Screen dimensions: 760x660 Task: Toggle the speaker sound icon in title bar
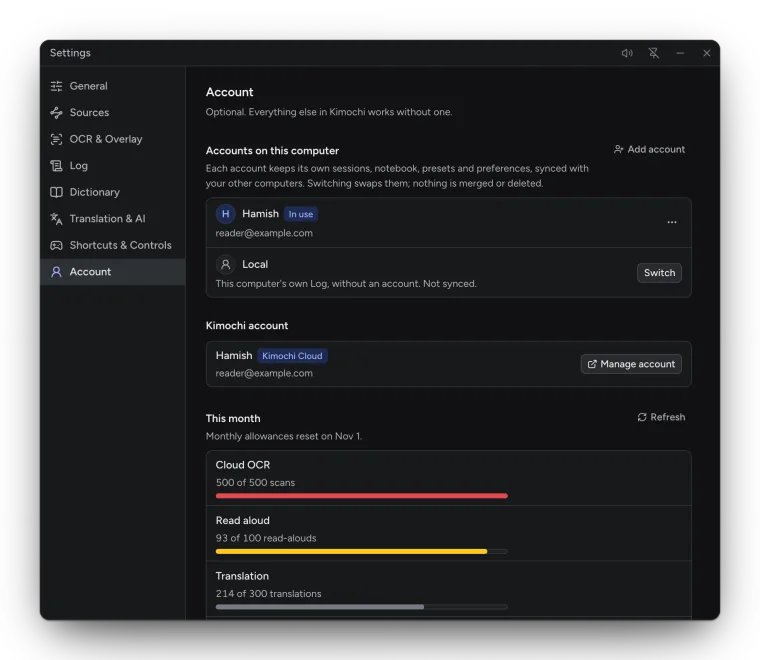tap(627, 53)
